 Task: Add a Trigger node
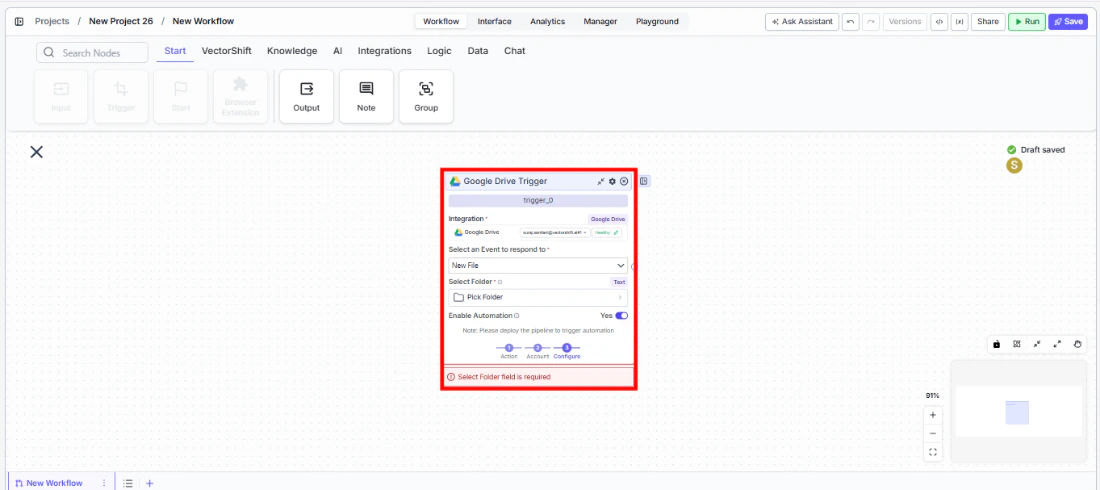click(x=121, y=96)
